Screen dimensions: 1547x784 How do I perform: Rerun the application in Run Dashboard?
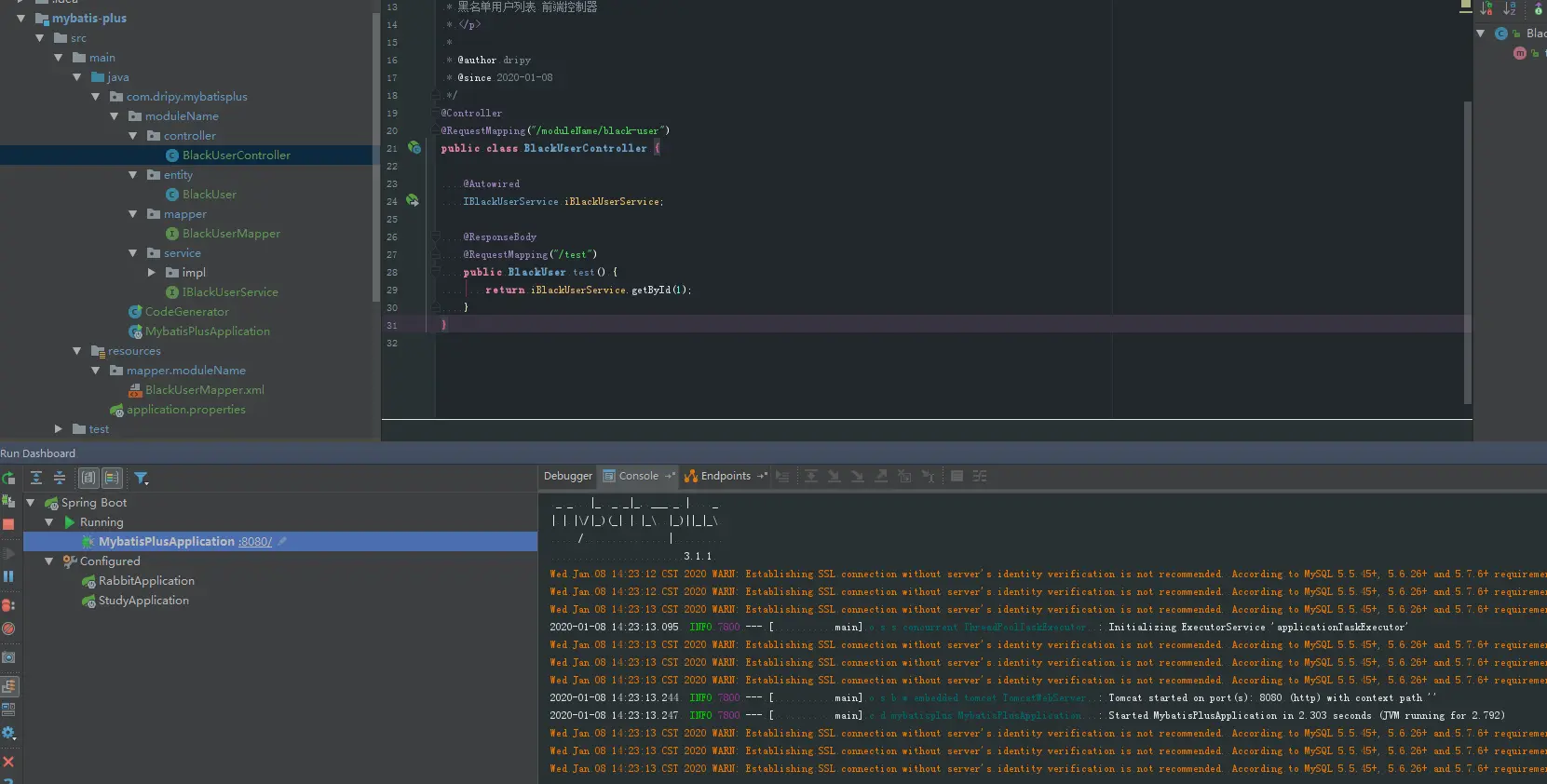8,479
